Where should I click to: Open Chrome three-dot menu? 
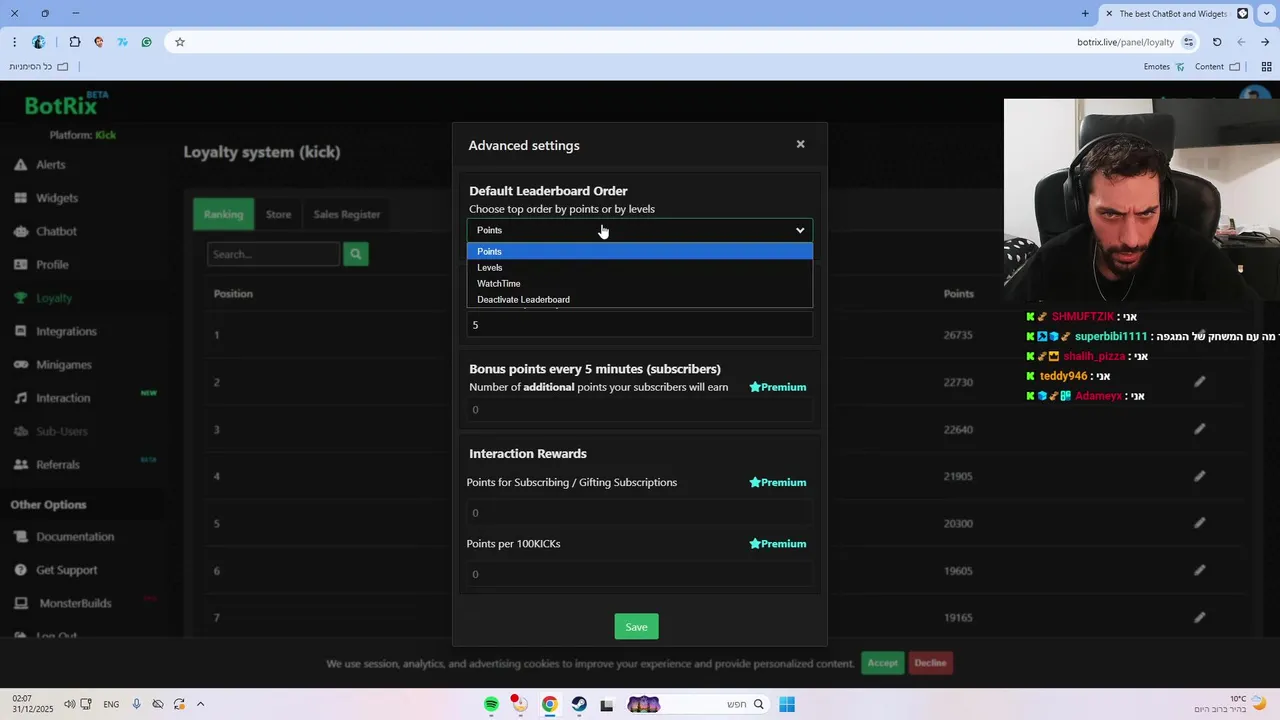14,42
